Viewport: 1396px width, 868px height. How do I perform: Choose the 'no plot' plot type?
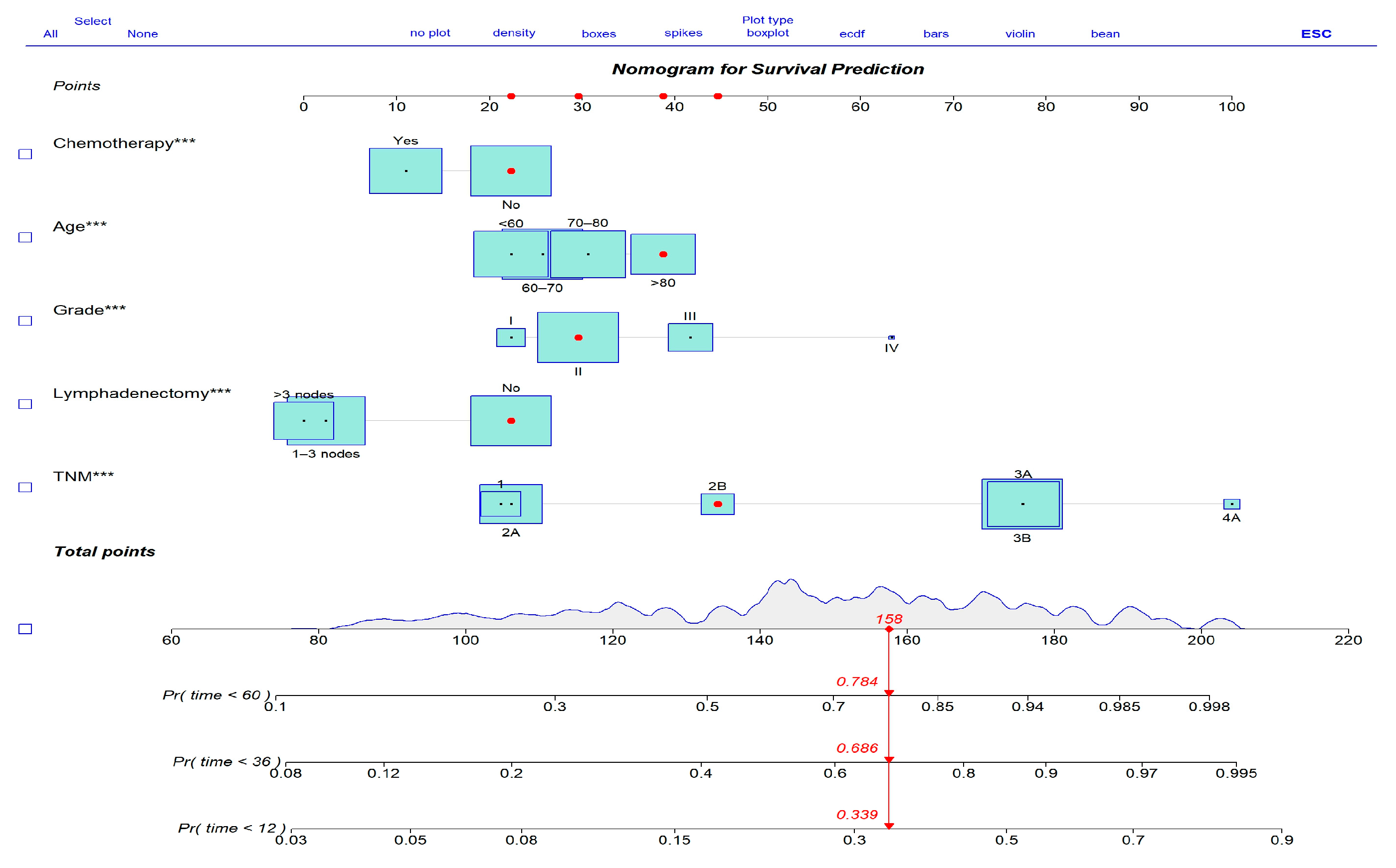(x=430, y=33)
